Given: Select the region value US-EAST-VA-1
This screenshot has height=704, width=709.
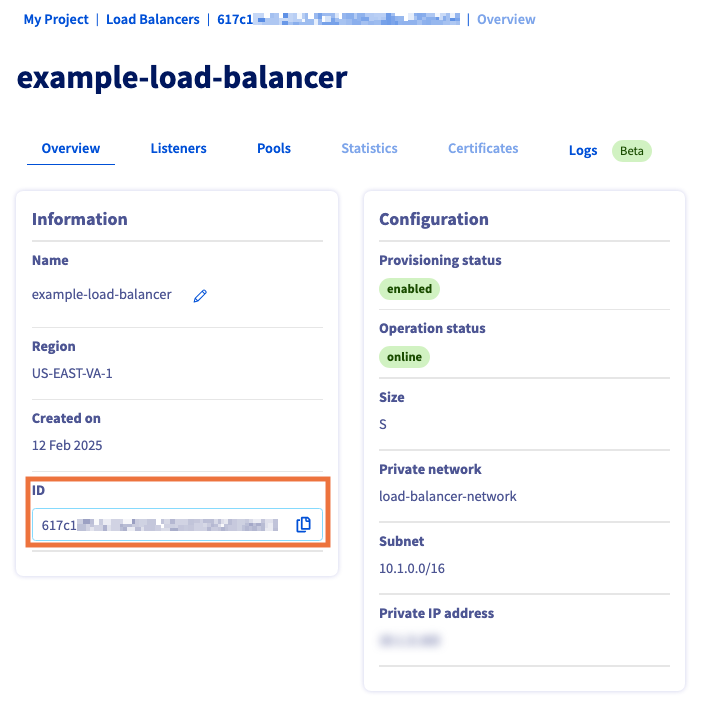Looking at the screenshot, I should pyautogui.click(x=72, y=373).
